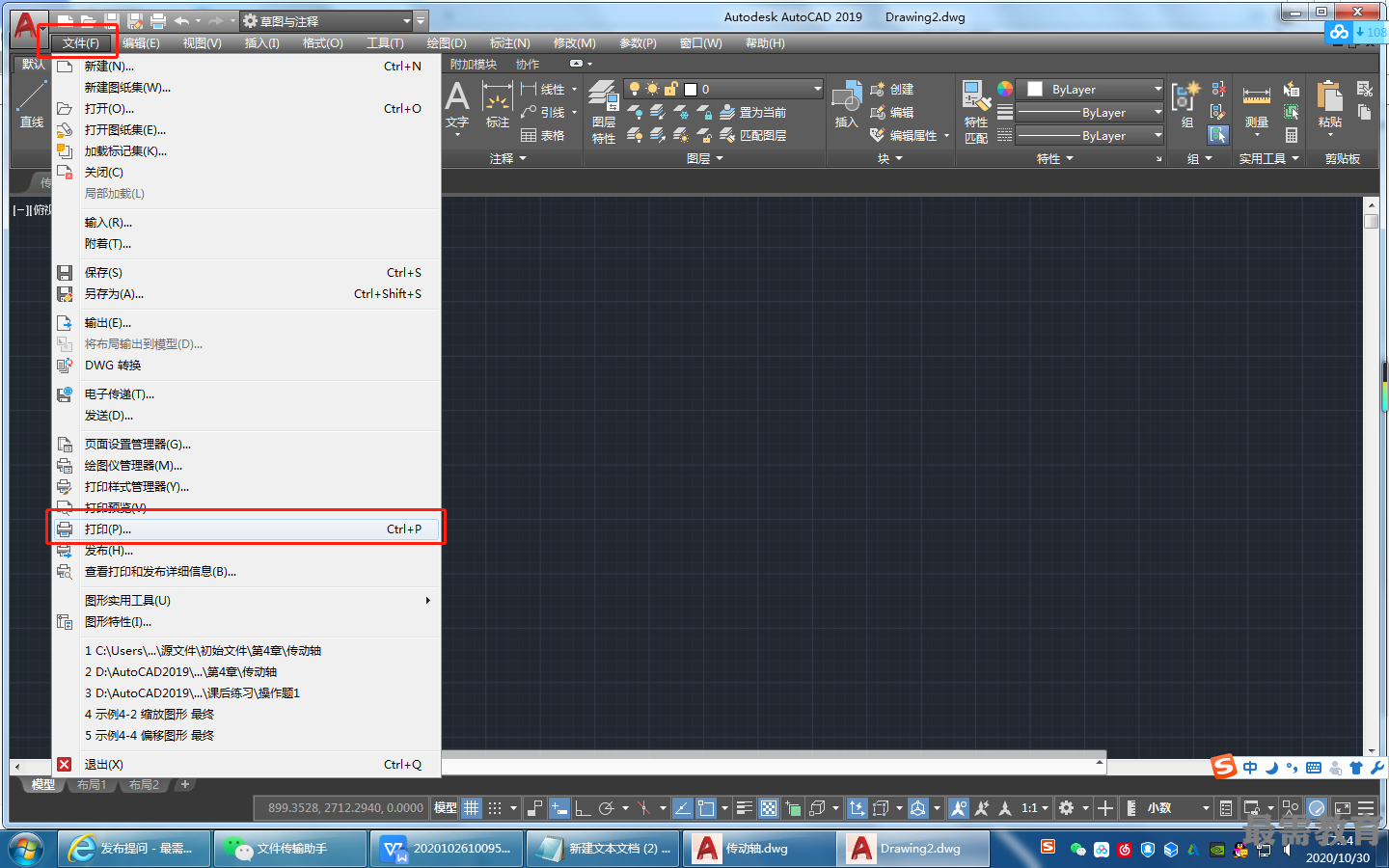The width and height of the screenshot is (1389, 868).
Task: Click the 标注 dimension tool icon
Action: 497,105
